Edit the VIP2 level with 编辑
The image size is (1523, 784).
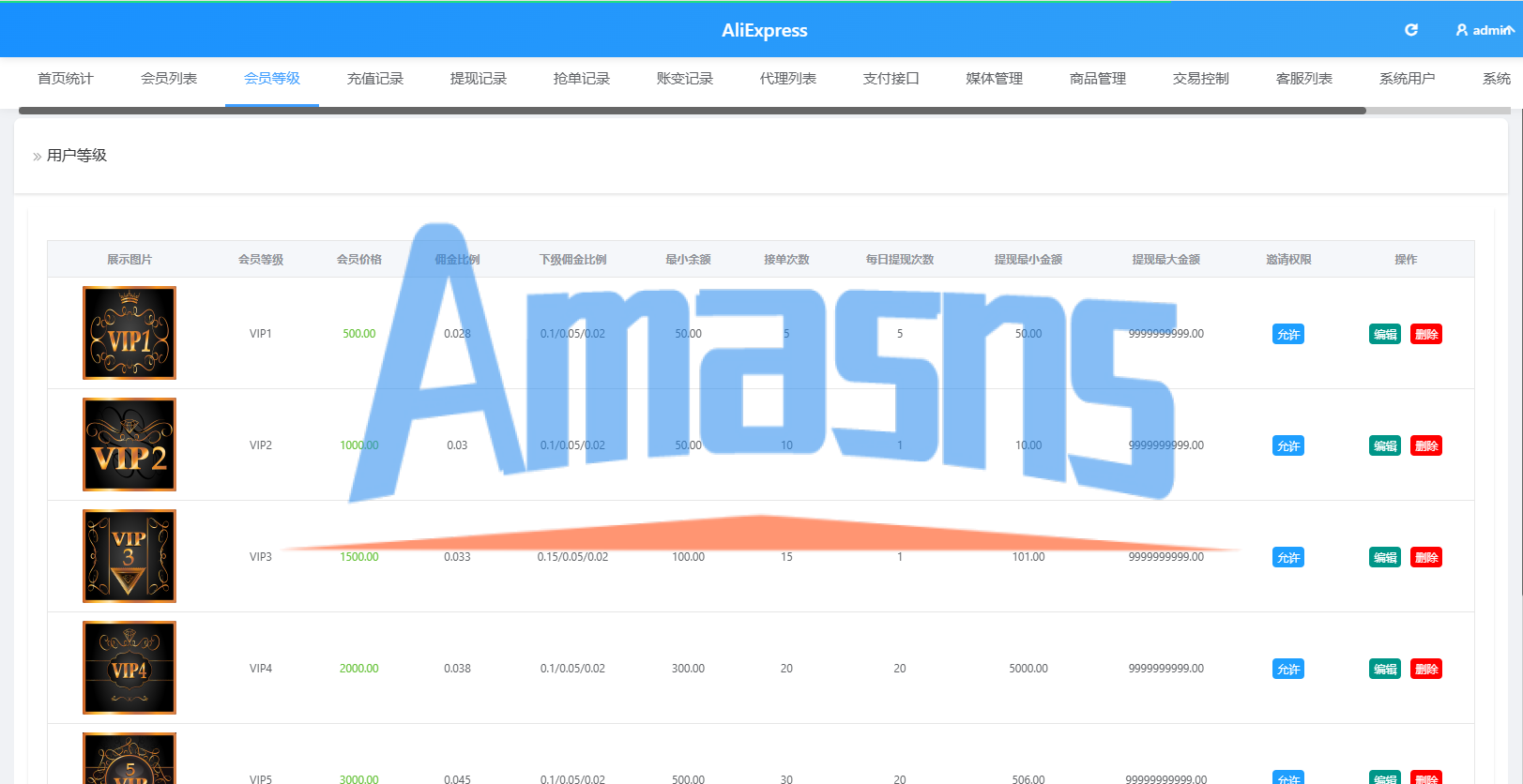[1385, 445]
